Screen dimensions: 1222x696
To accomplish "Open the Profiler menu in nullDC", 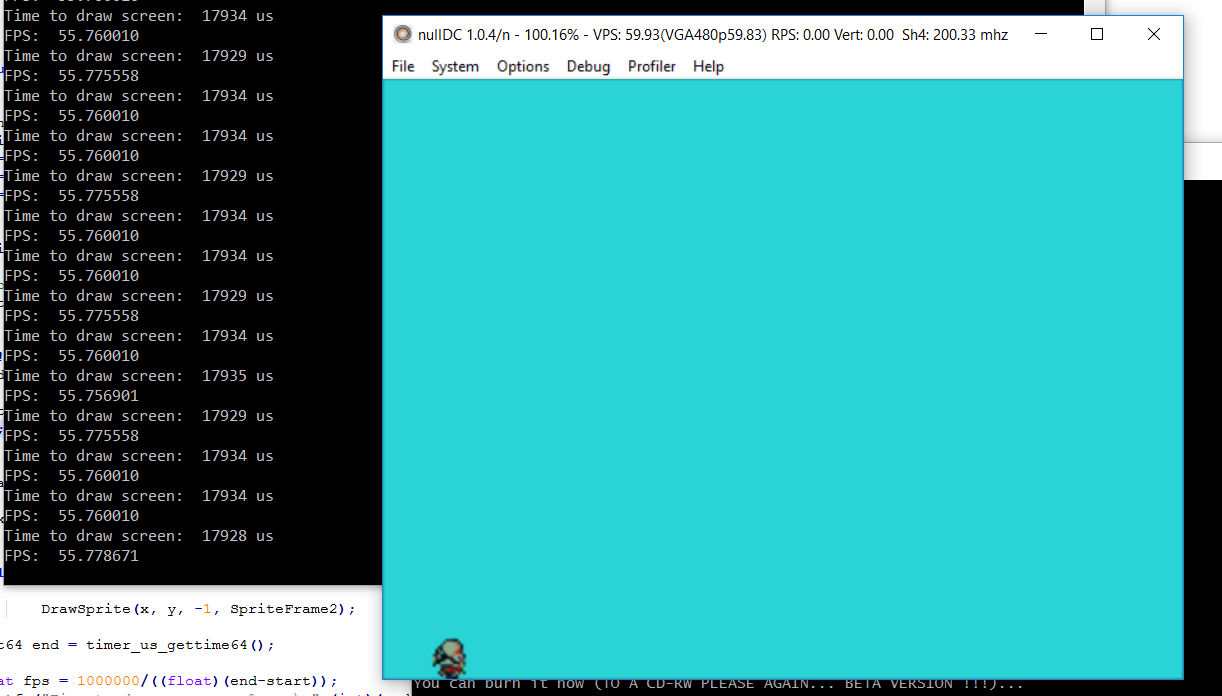I will pyautogui.click(x=652, y=66).
